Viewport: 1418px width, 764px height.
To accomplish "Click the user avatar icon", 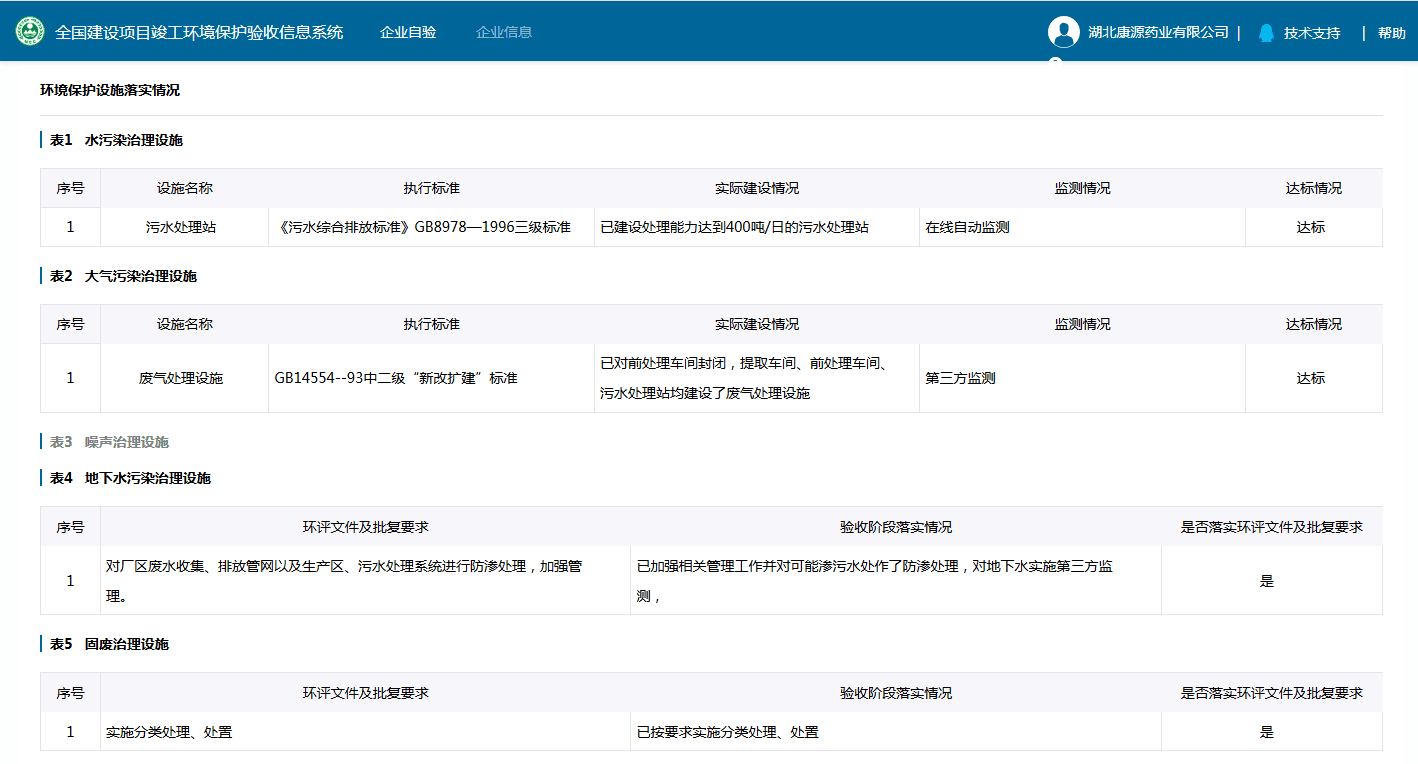I will [x=1063, y=32].
